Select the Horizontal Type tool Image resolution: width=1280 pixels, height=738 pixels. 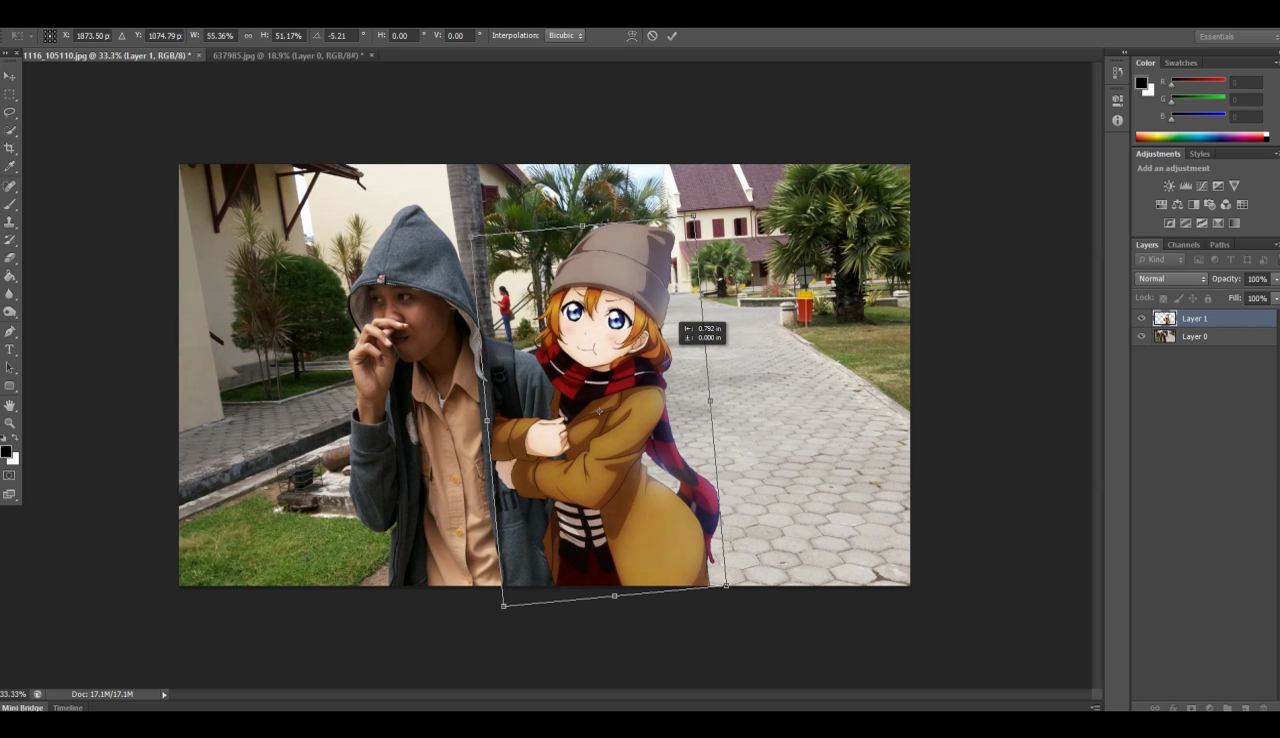point(10,350)
